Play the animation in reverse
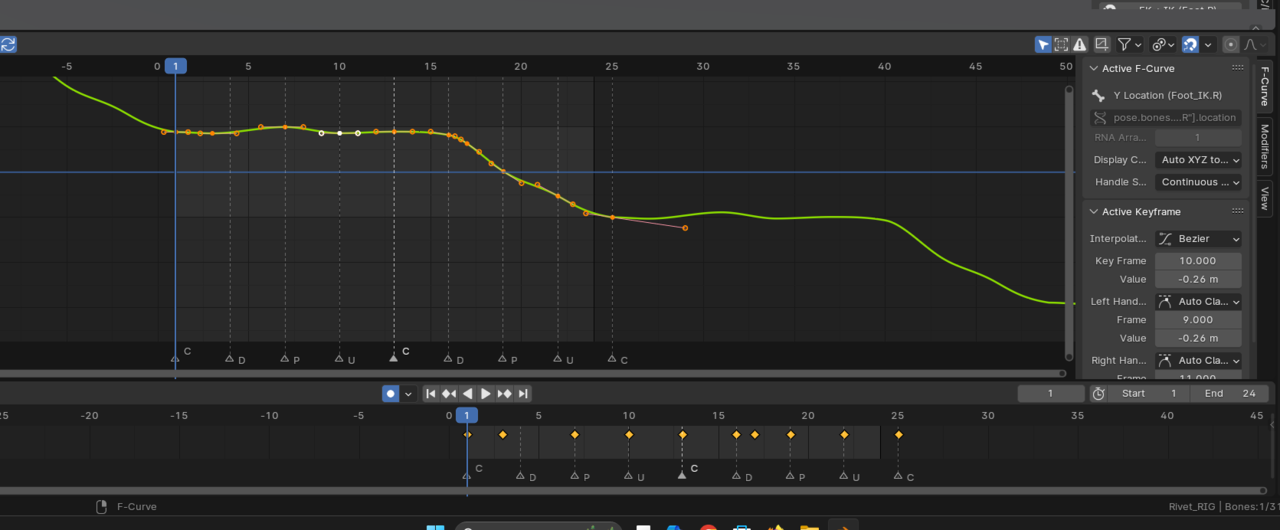The width and height of the screenshot is (1280, 530). click(x=467, y=394)
